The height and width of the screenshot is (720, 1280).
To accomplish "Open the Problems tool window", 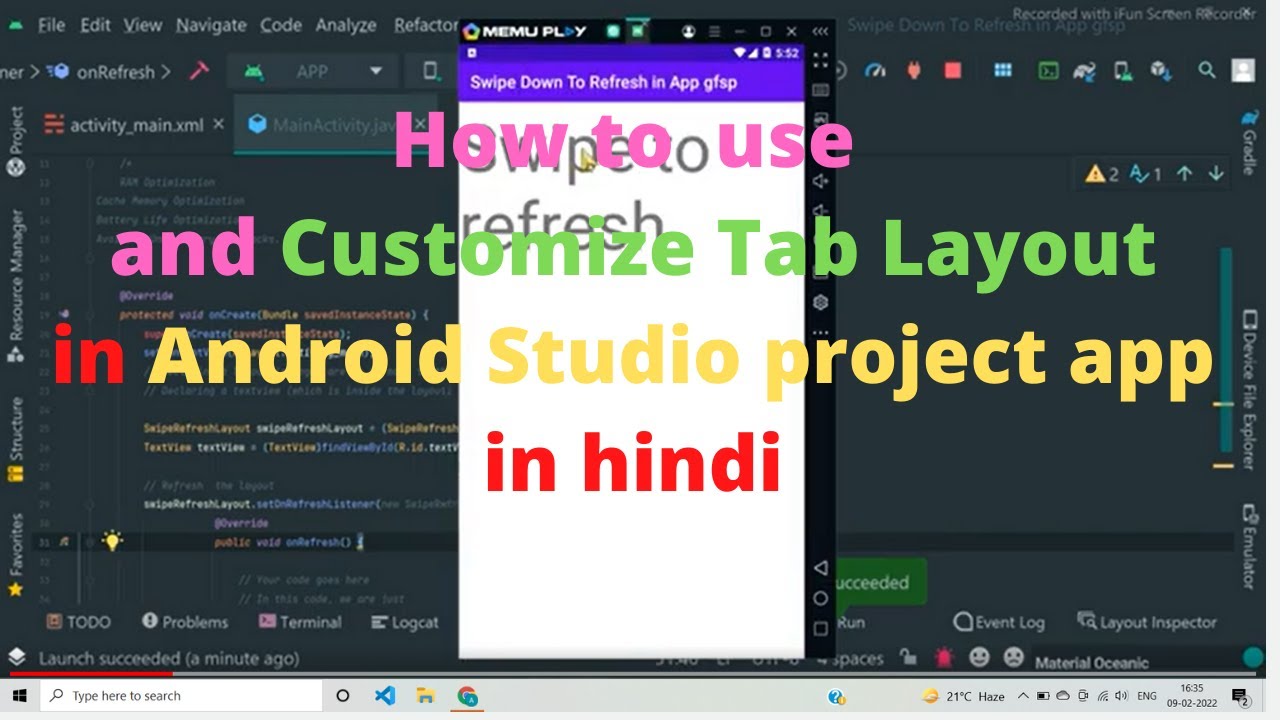I will 185,622.
